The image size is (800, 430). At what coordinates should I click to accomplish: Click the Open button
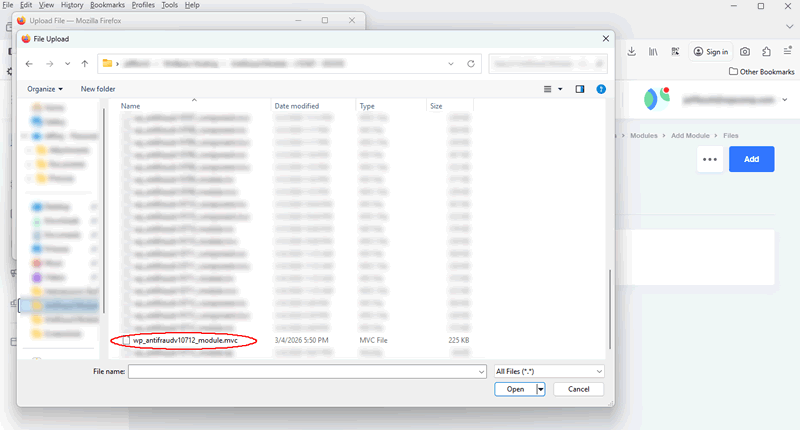[515, 390]
